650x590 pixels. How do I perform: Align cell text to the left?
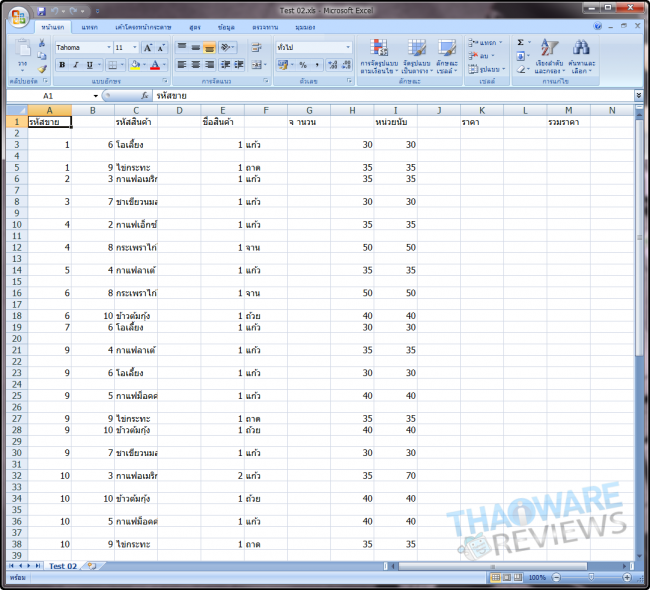(x=182, y=65)
